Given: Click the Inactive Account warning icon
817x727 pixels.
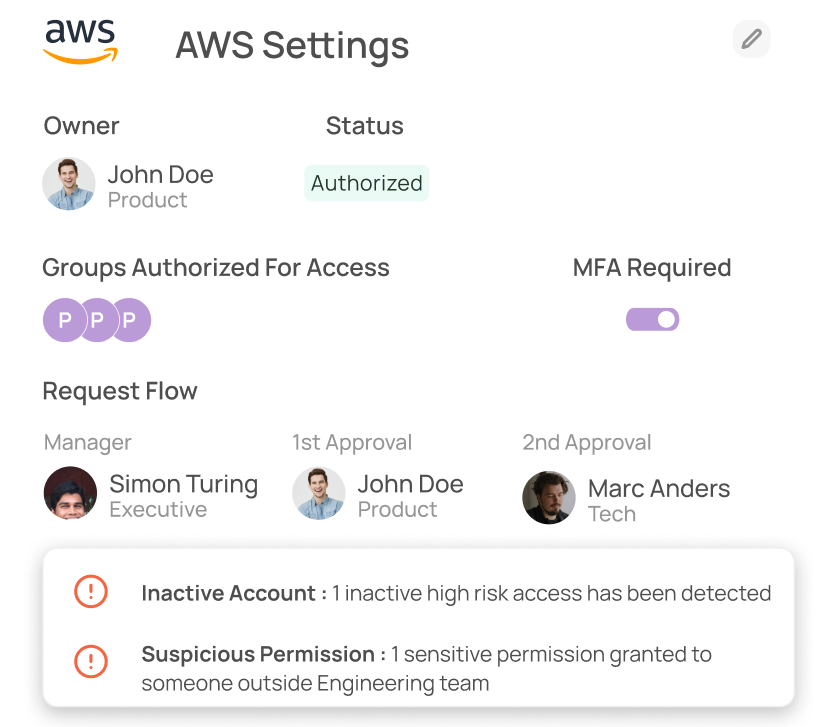Looking at the screenshot, I should pos(90,592).
